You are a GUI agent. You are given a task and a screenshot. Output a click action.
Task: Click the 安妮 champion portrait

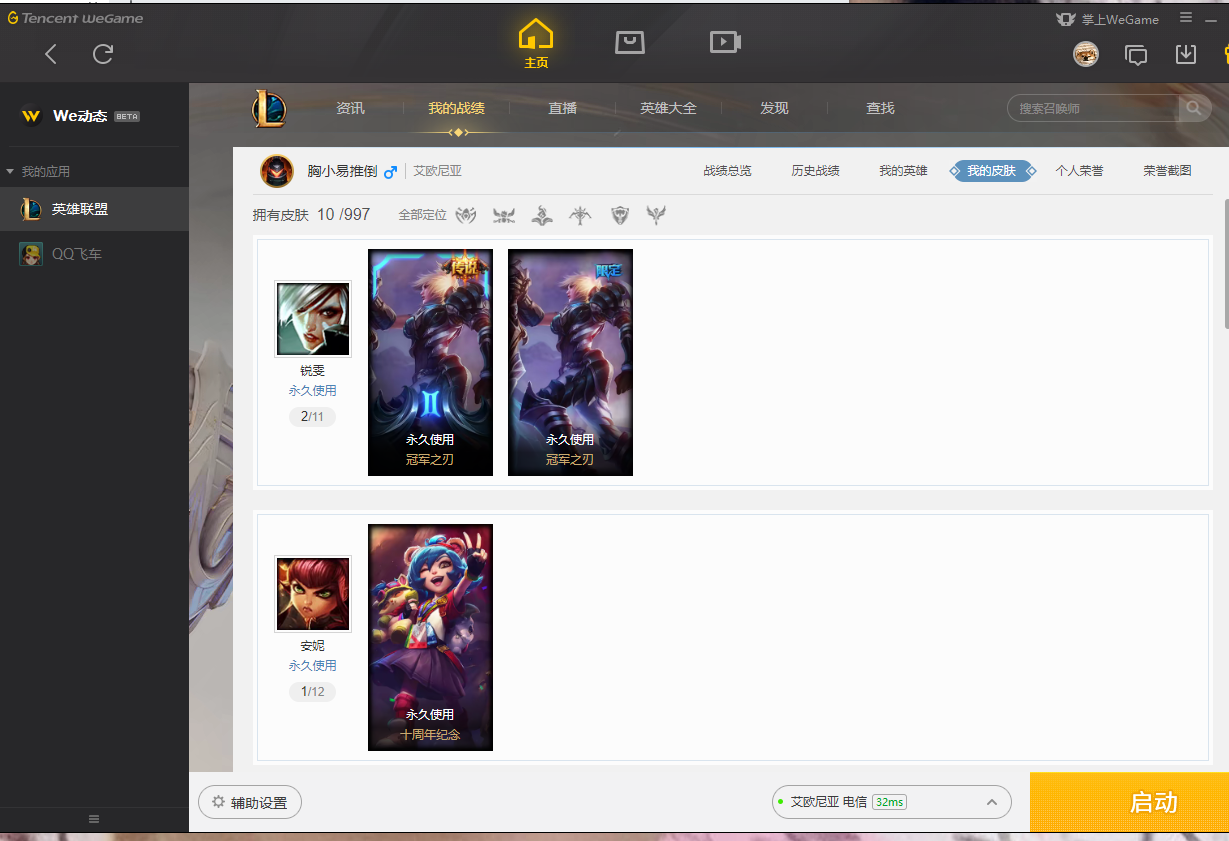tap(313, 594)
